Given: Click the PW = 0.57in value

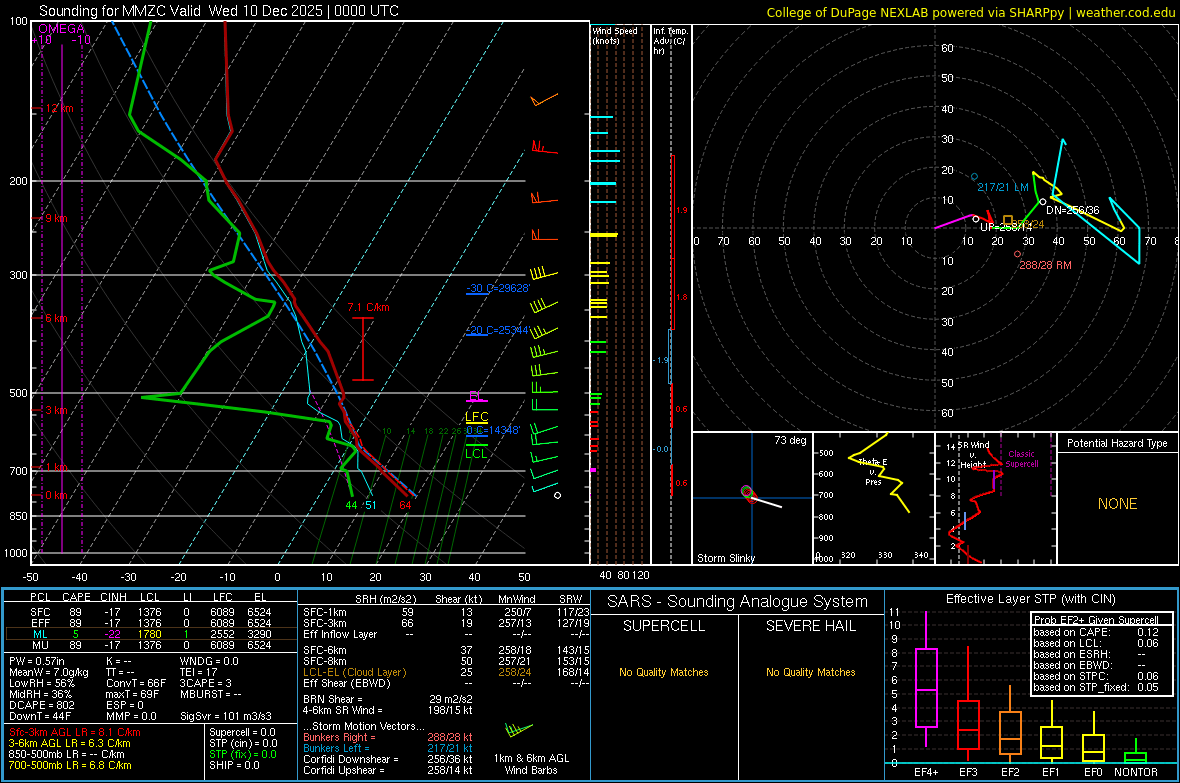Looking at the screenshot, I should coord(38,661).
